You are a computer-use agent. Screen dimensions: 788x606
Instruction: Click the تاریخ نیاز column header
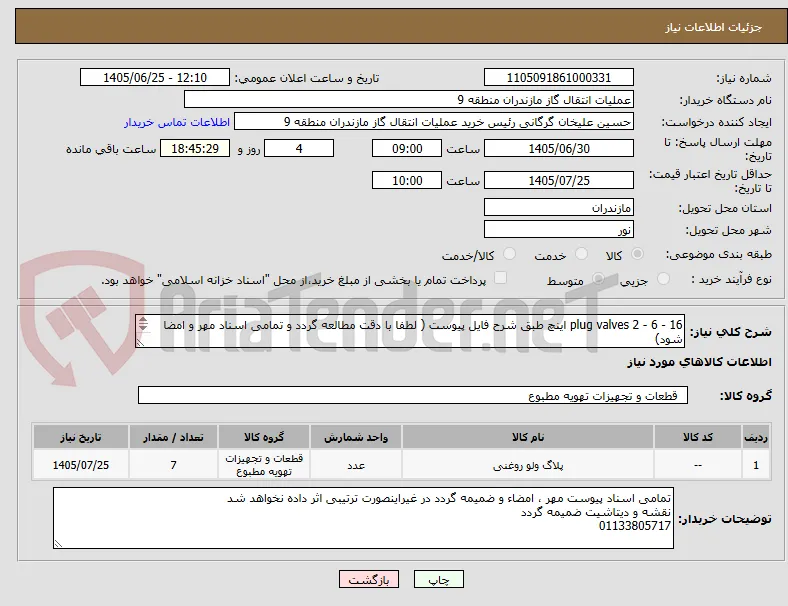(x=81, y=437)
